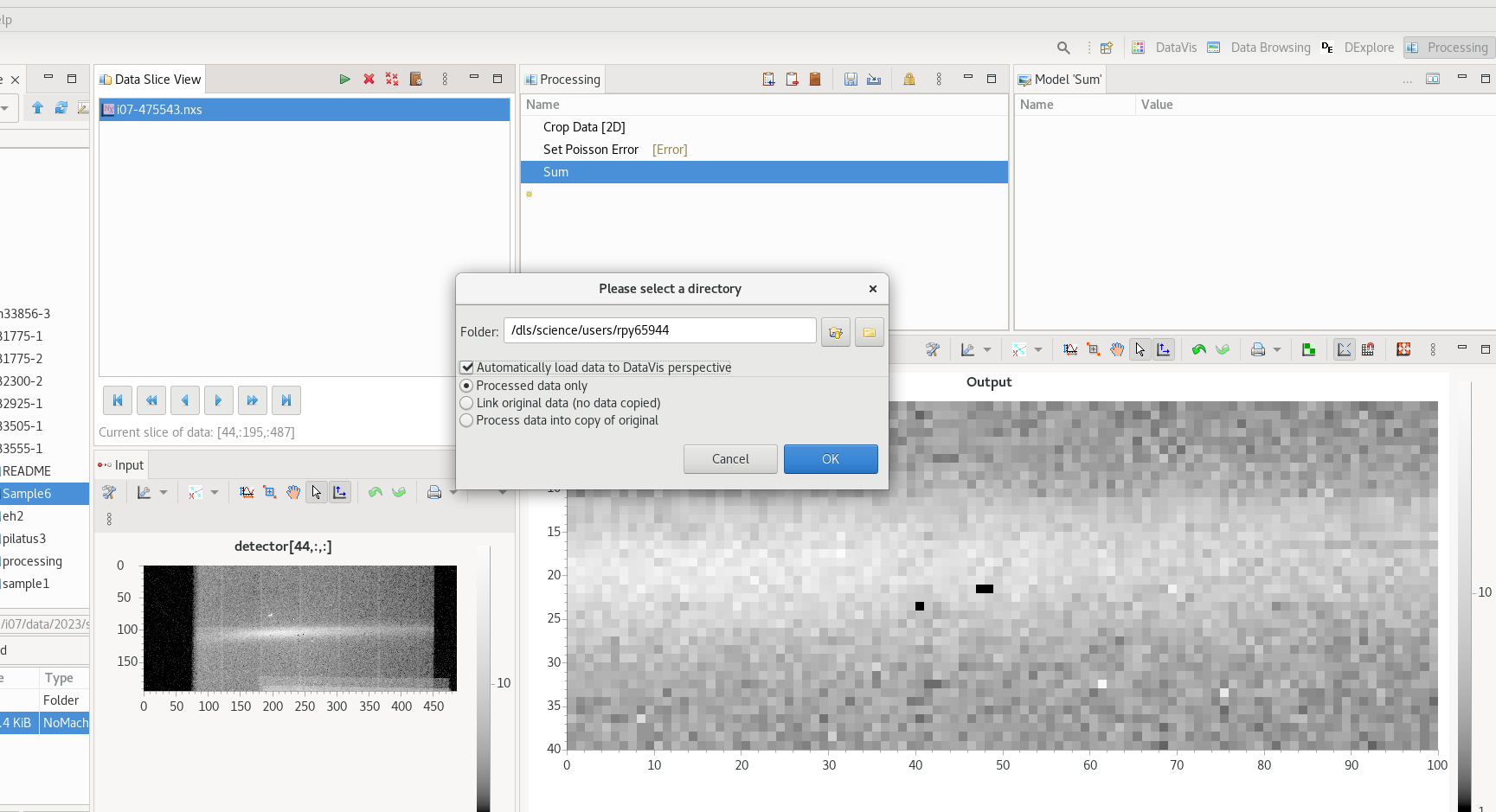Select the zoom box tool in the Output toolbar

[x=1094, y=349]
